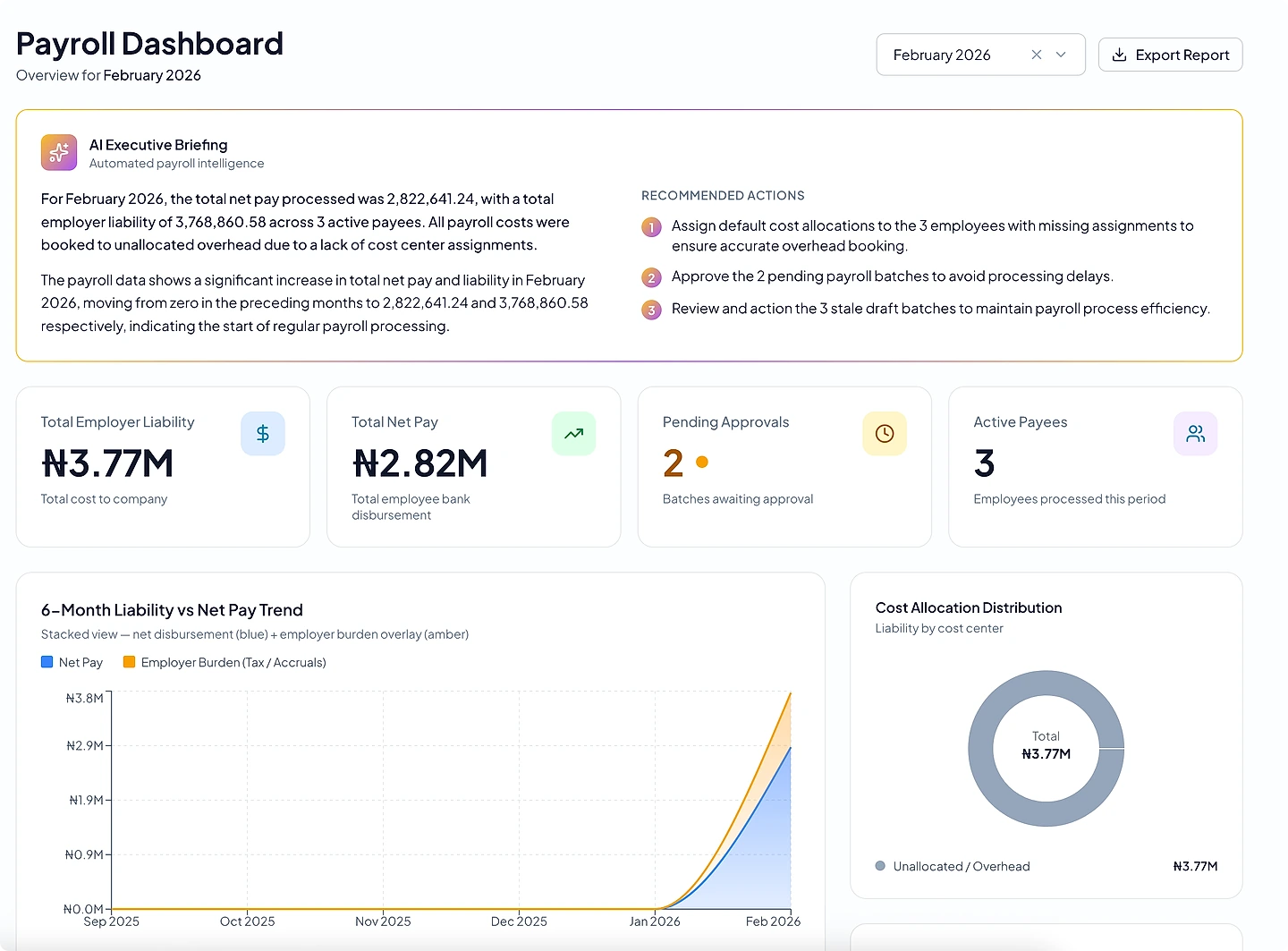1288x951 pixels.
Task: Click the clock icon on Pending Approvals
Action: coord(885,434)
